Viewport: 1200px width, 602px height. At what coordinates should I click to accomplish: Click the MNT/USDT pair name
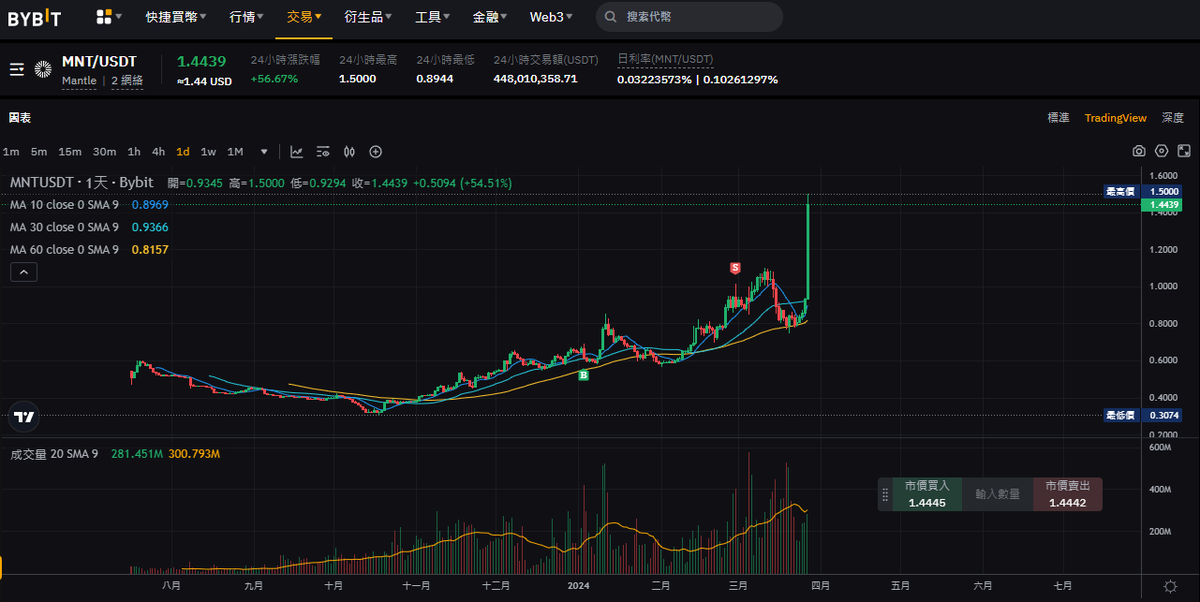click(x=99, y=61)
